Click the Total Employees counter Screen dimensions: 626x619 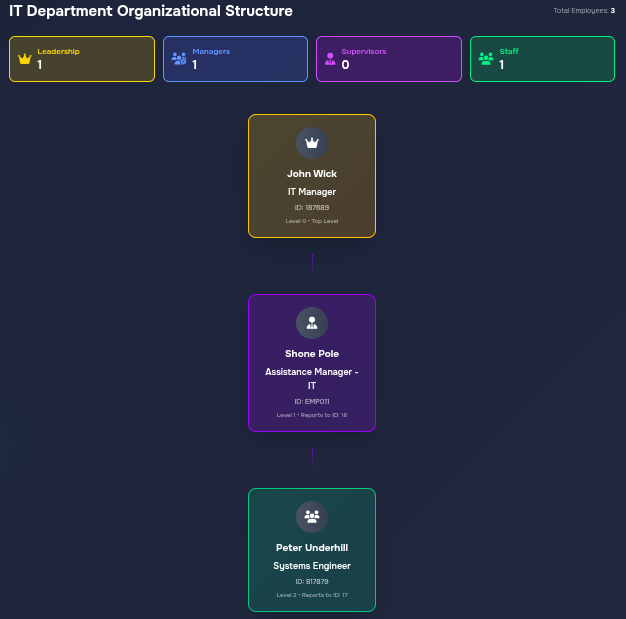[x=583, y=11]
